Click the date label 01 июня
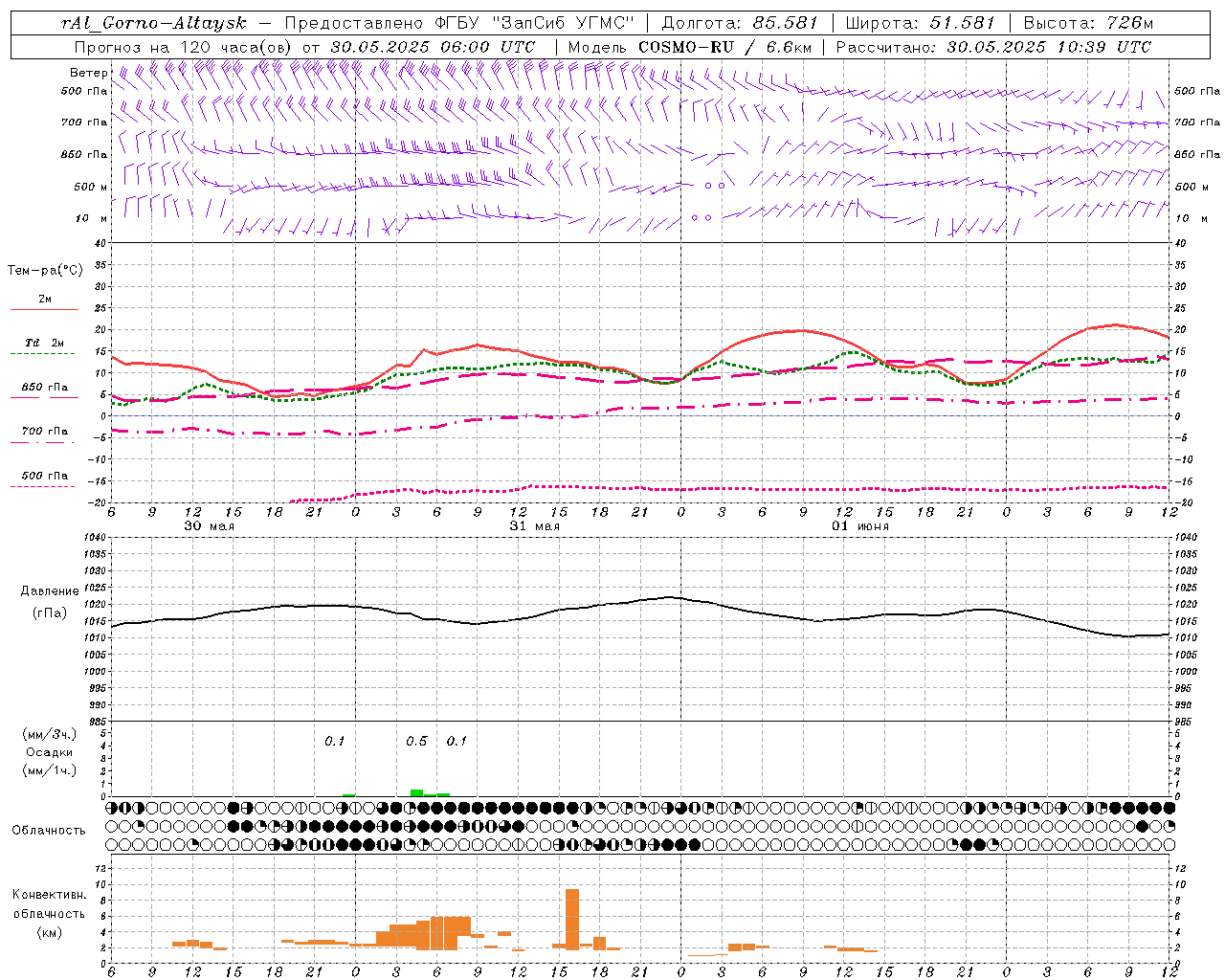 coord(859,526)
